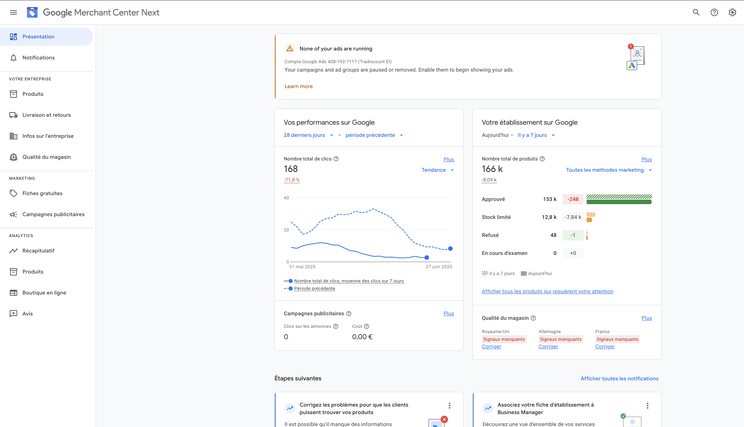Image resolution: width=744 pixels, height=427 pixels.
Task: Open the Tendance dropdown
Action: point(438,170)
